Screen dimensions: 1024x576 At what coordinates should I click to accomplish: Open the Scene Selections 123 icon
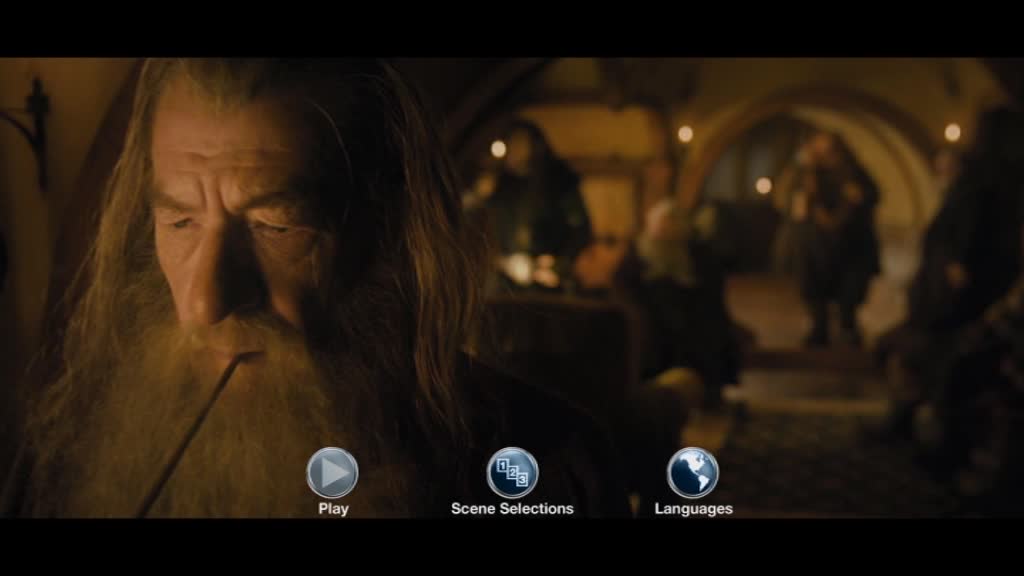click(513, 473)
